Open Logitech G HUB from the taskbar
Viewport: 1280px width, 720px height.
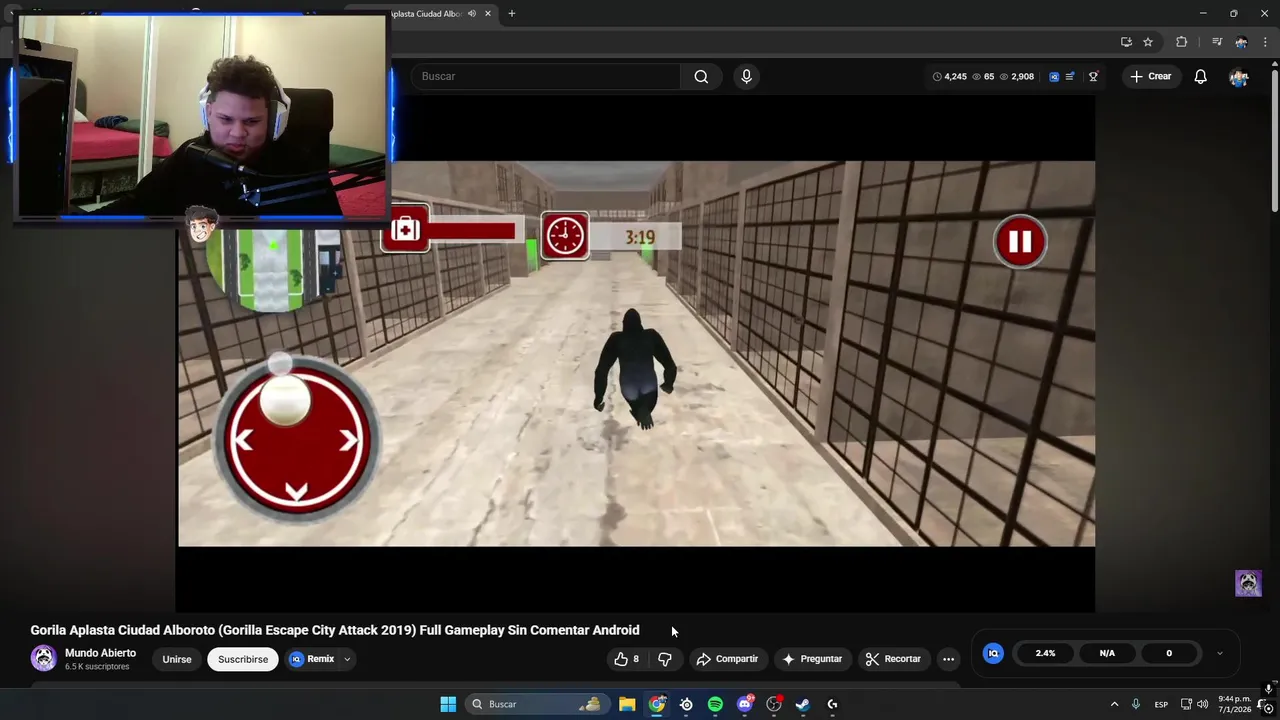[x=832, y=704]
